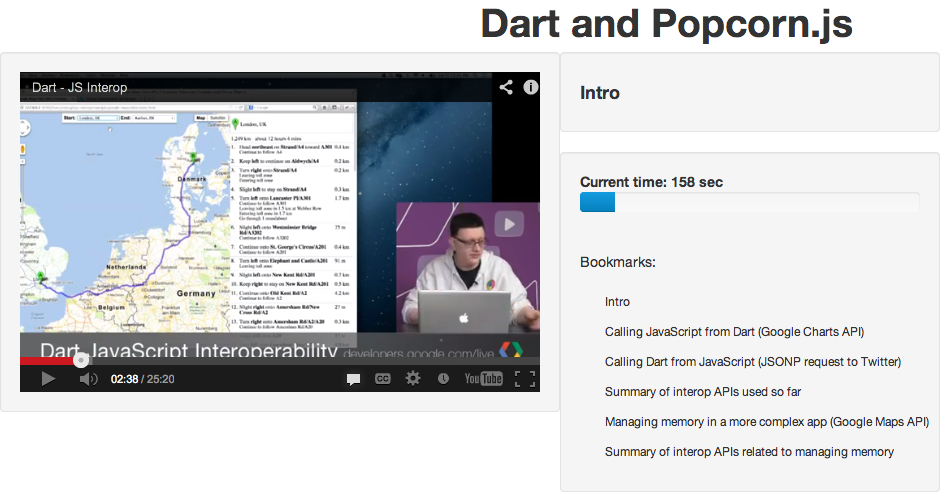Select Summary of interop APIs used so far
This screenshot has height=500, width=946.
click(x=703, y=392)
